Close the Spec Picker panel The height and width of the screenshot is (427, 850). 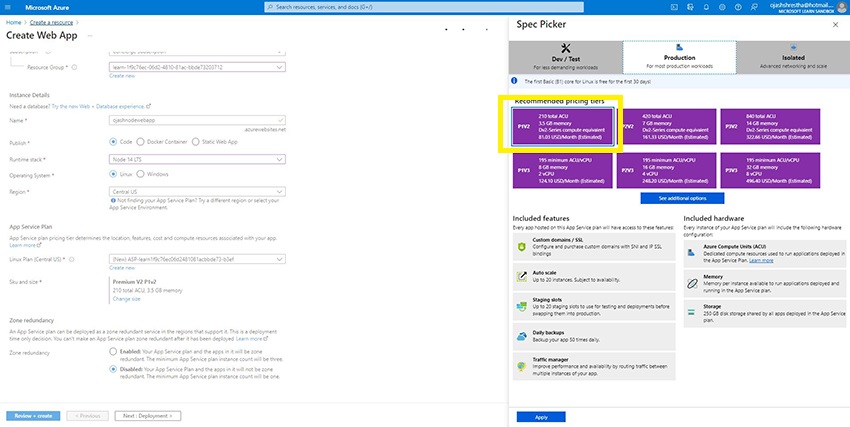click(x=835, y=25)
